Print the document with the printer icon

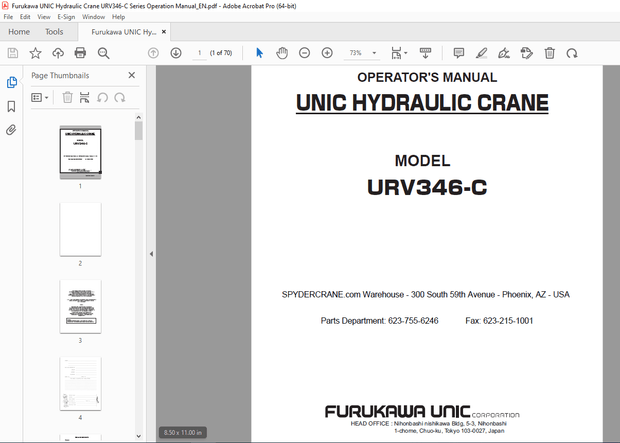(x=80, y=53)
